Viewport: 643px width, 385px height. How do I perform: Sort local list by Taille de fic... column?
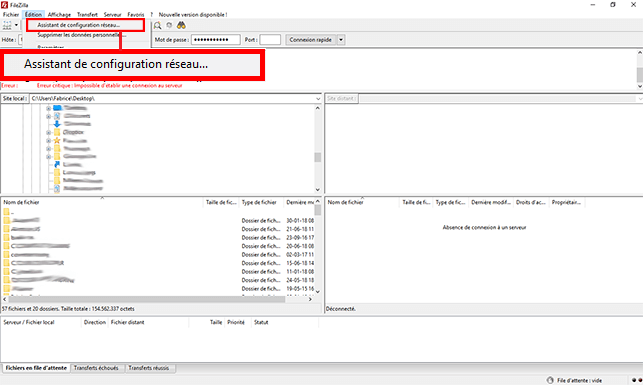(221, 202)
